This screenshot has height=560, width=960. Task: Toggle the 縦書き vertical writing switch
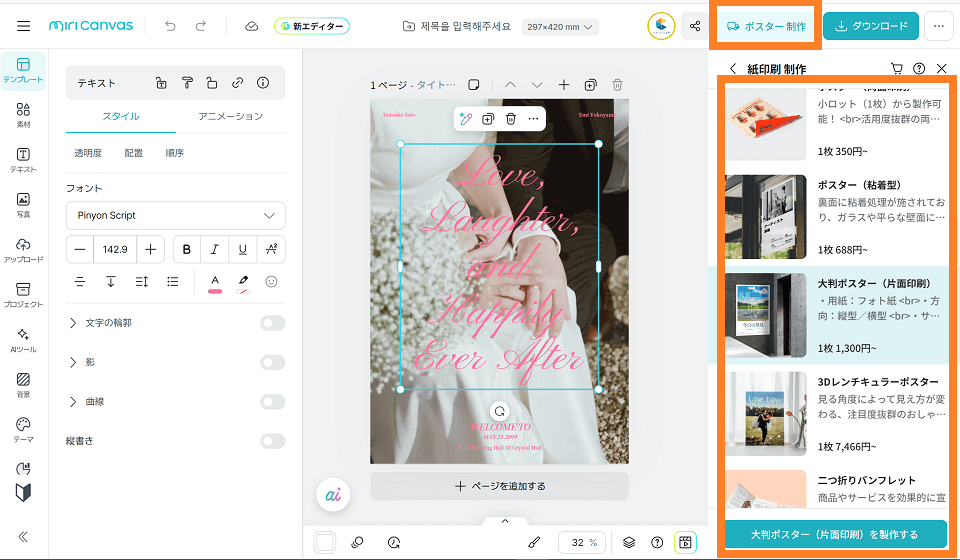click(272, 440)
